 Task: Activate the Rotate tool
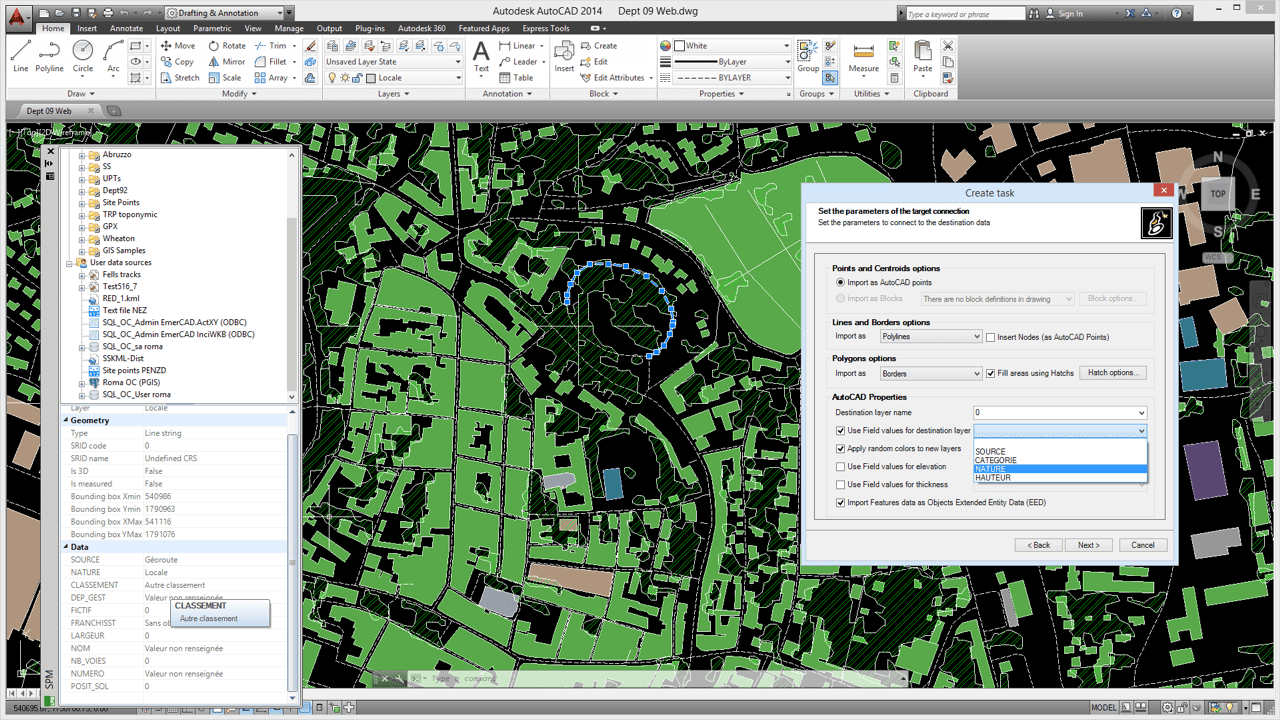tap(227, 46)
